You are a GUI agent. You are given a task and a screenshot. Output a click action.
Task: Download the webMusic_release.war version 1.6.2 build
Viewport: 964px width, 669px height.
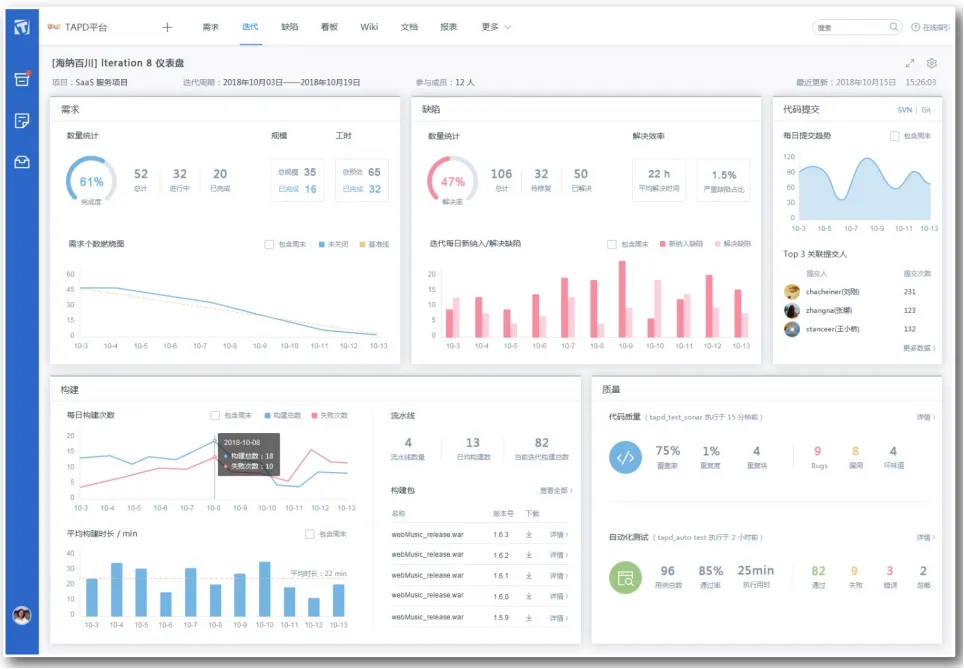pos(529,555)
